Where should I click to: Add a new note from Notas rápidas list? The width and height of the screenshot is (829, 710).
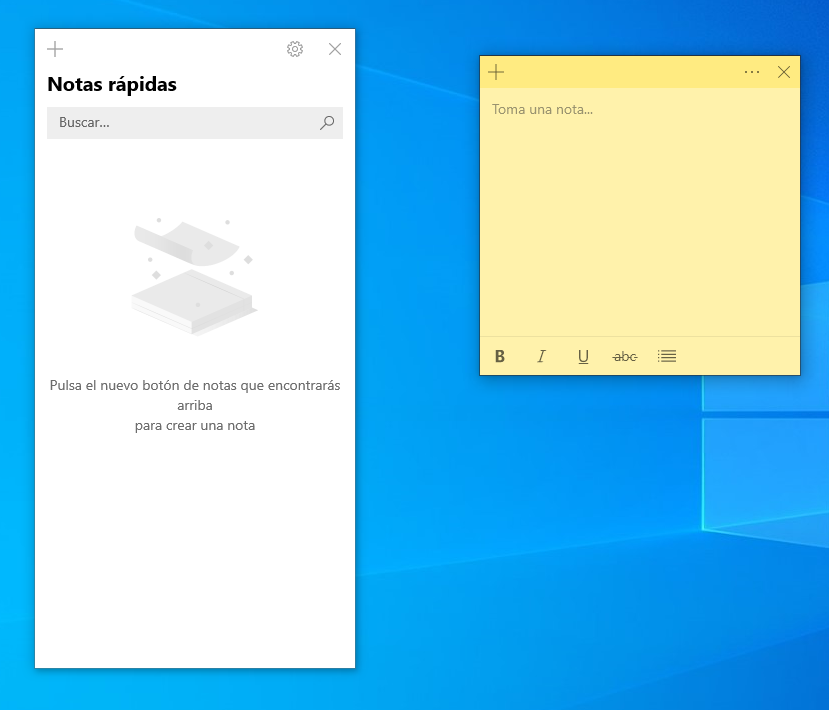pos(55,48)
